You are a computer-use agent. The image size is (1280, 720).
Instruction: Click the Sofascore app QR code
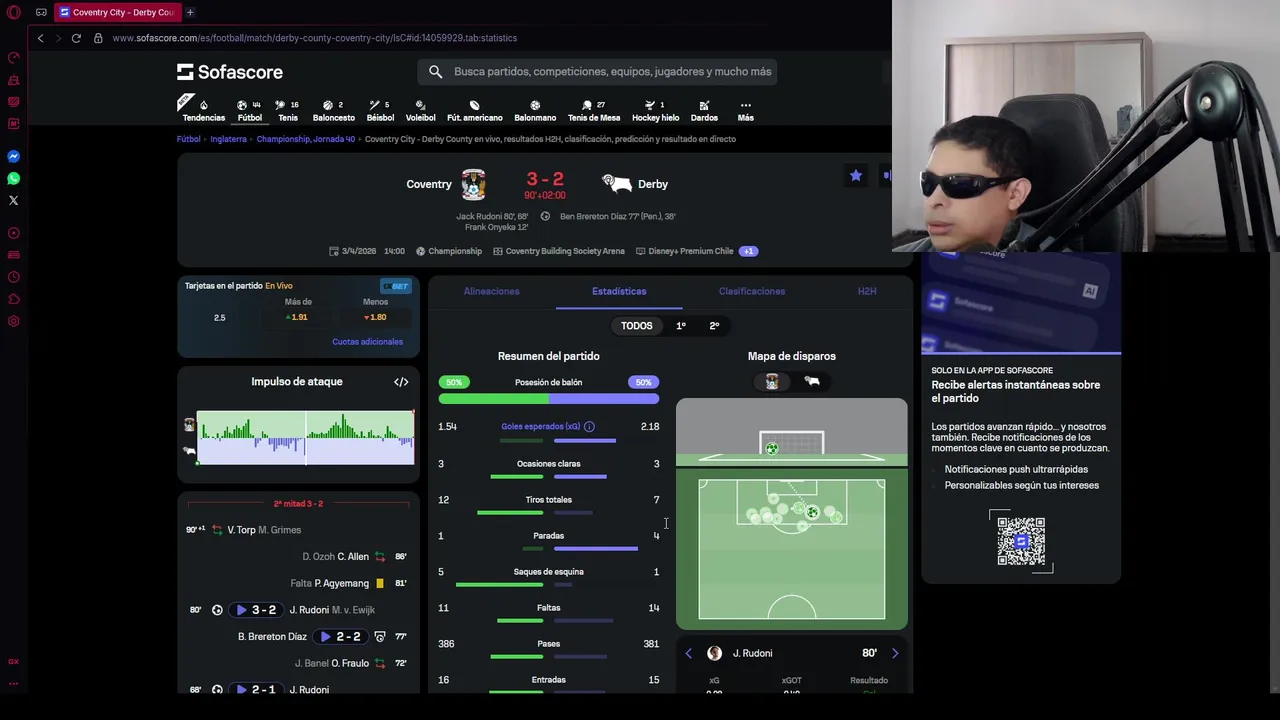click(1021, 541)
